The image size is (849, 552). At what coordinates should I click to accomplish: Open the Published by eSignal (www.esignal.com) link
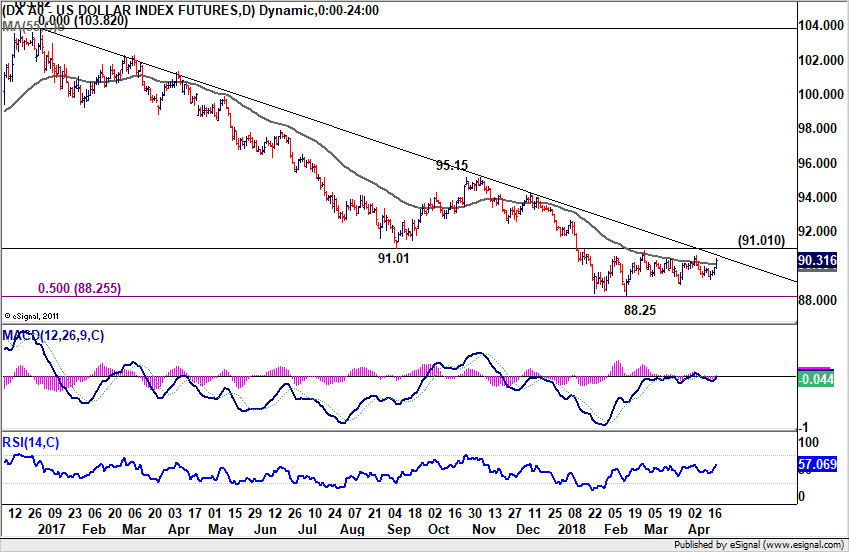759,544
